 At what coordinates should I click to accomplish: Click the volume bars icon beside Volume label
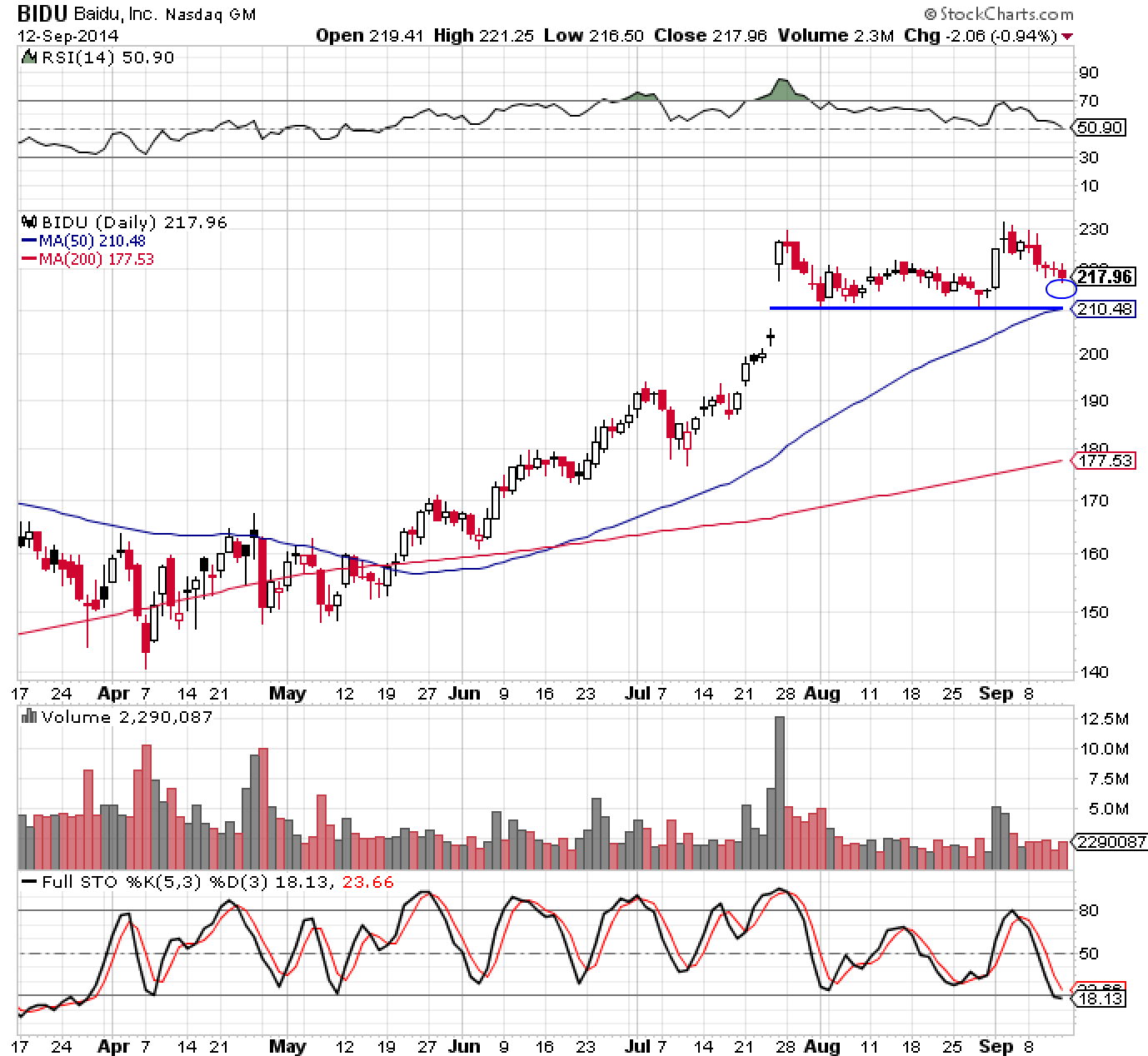(x=29, y=716)
